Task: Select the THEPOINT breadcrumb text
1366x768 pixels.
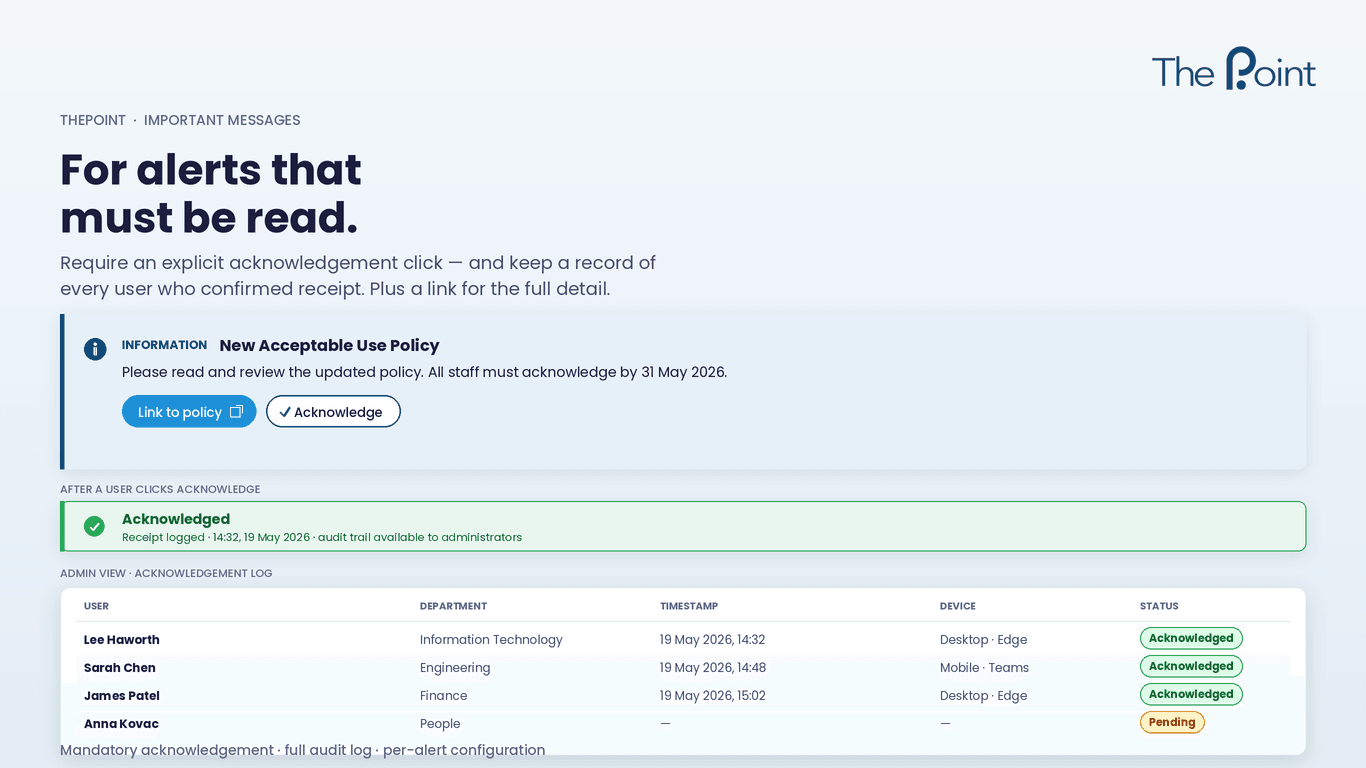Action: click(x=93, y=120)
